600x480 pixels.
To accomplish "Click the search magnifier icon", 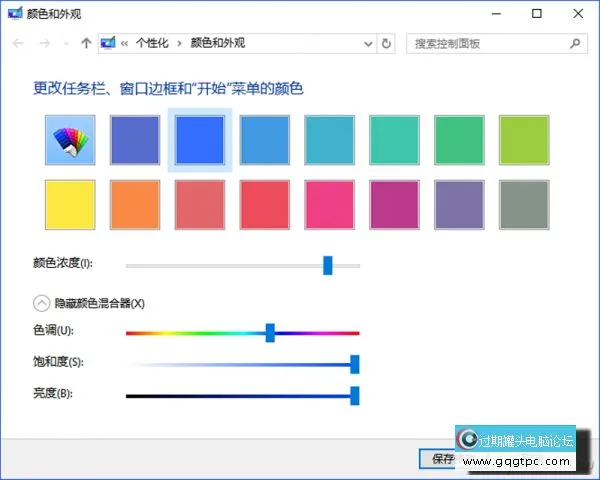I will (x=575, y=44).
